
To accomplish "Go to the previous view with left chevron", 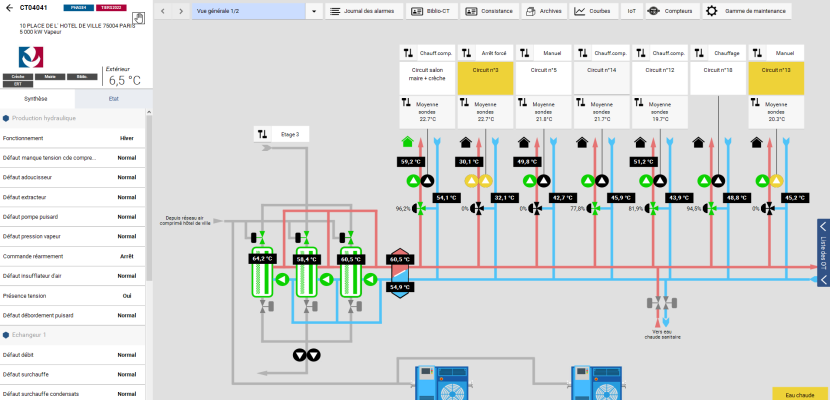I will point(164,11).
